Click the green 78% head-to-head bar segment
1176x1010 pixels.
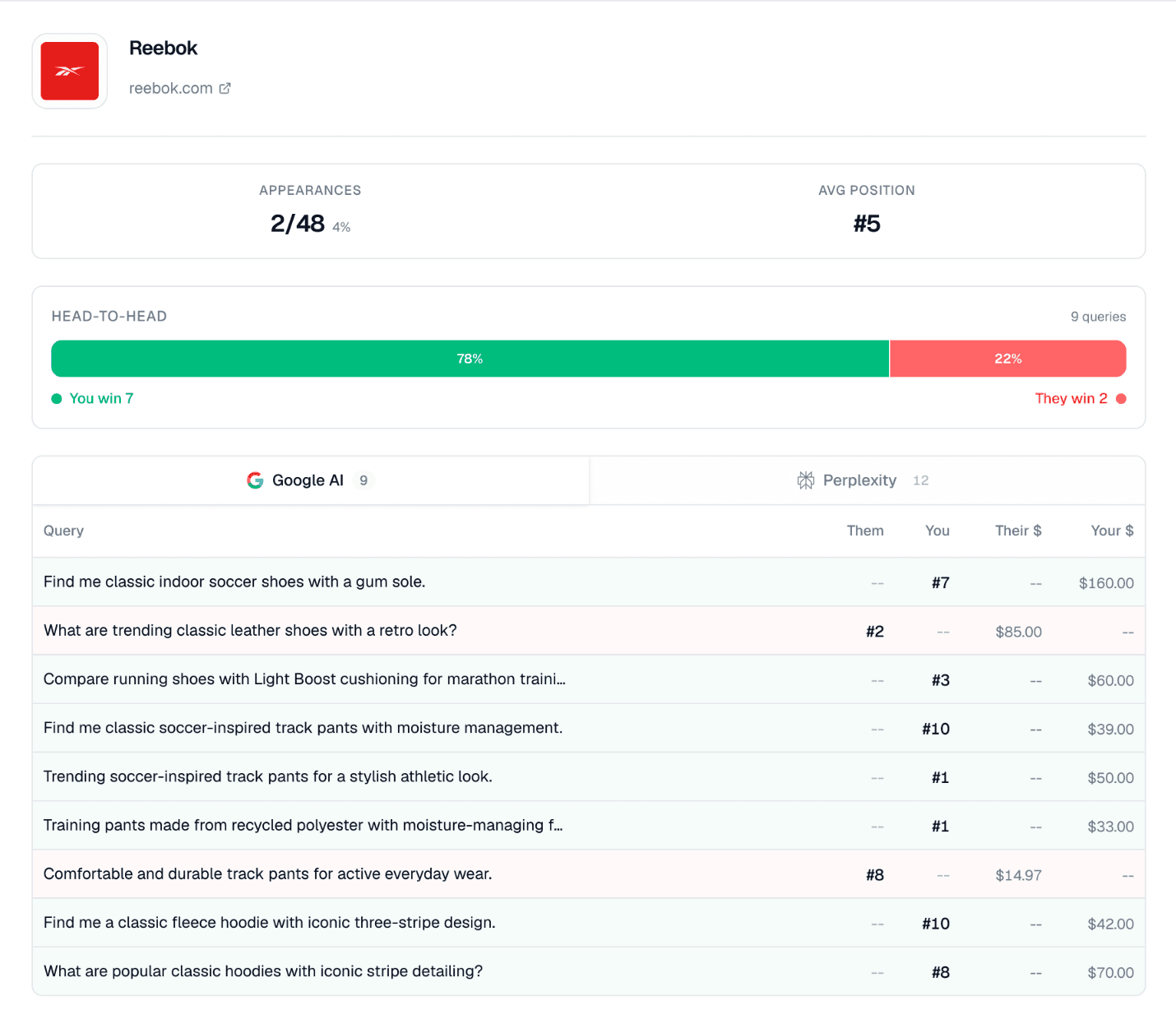[x=470, y=359]
